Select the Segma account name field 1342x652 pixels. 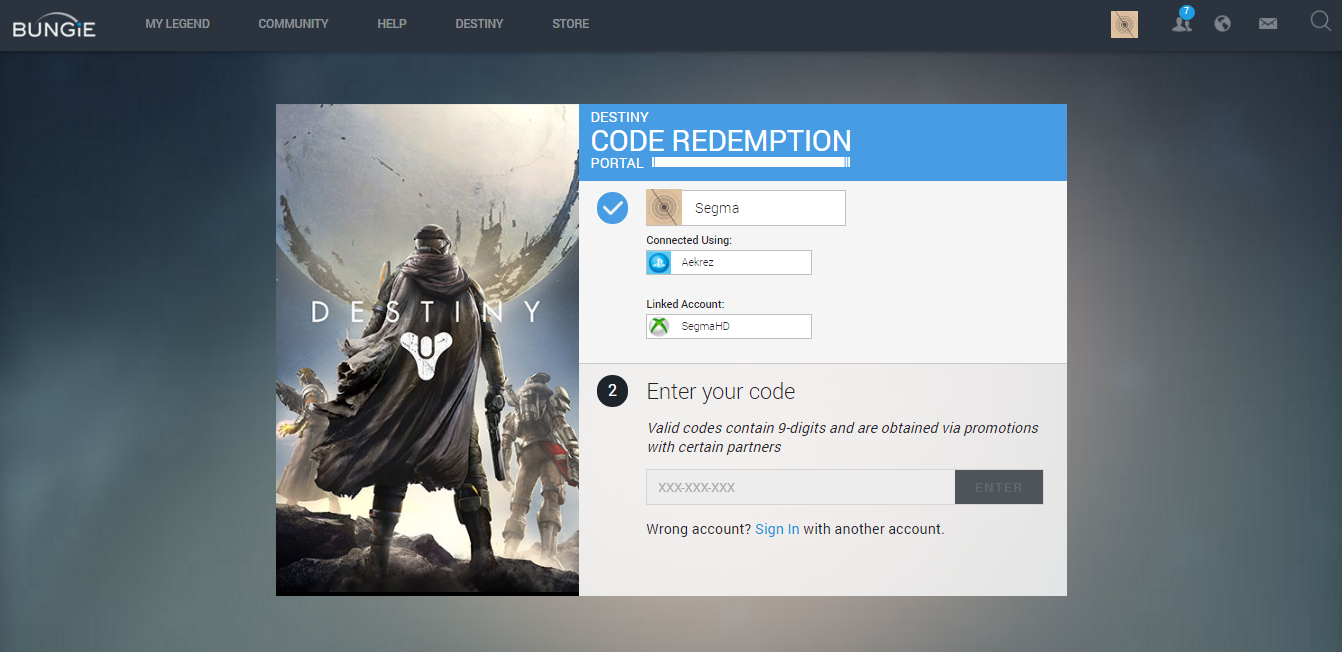click(746, 208)
